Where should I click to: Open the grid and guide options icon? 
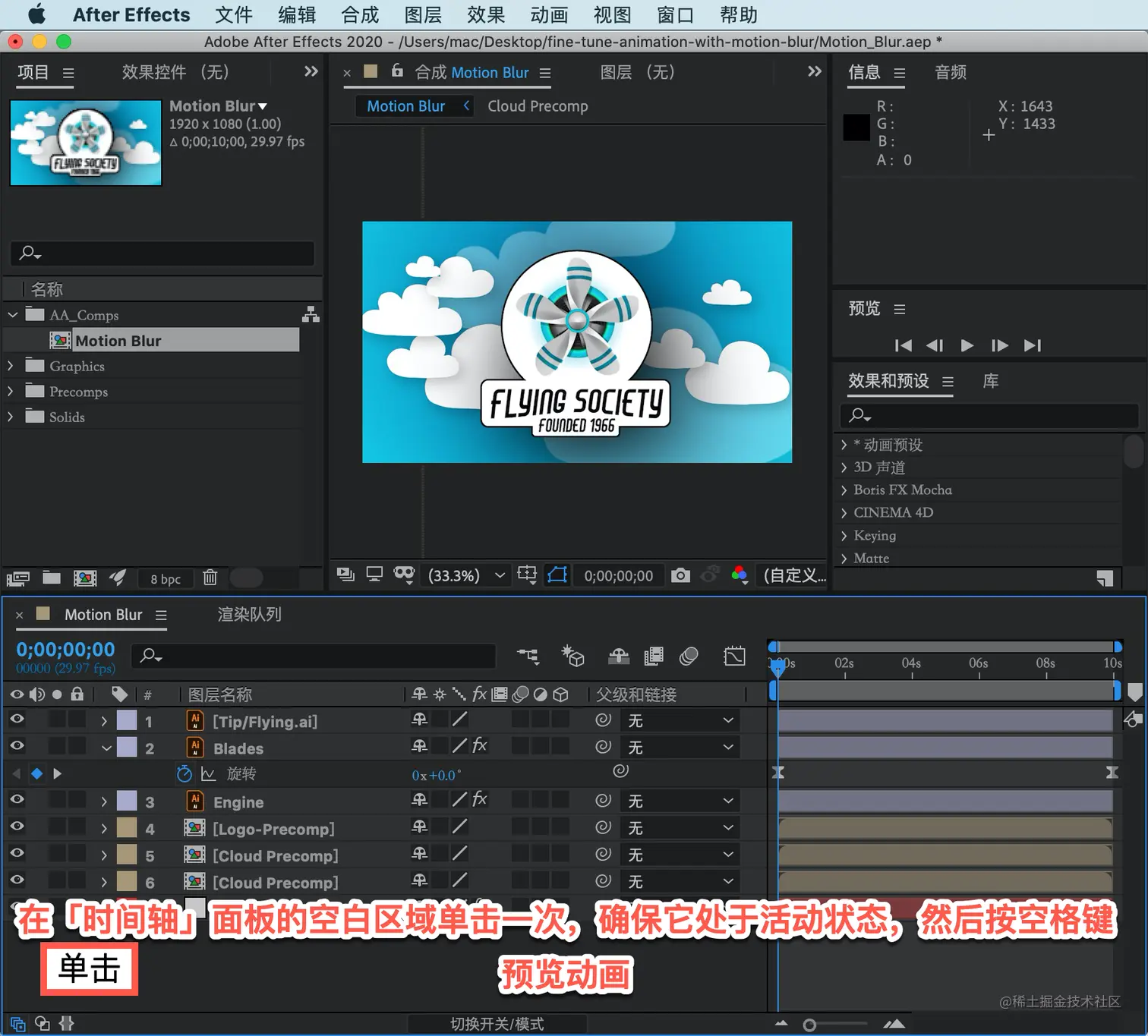click(x=527, y=575)
